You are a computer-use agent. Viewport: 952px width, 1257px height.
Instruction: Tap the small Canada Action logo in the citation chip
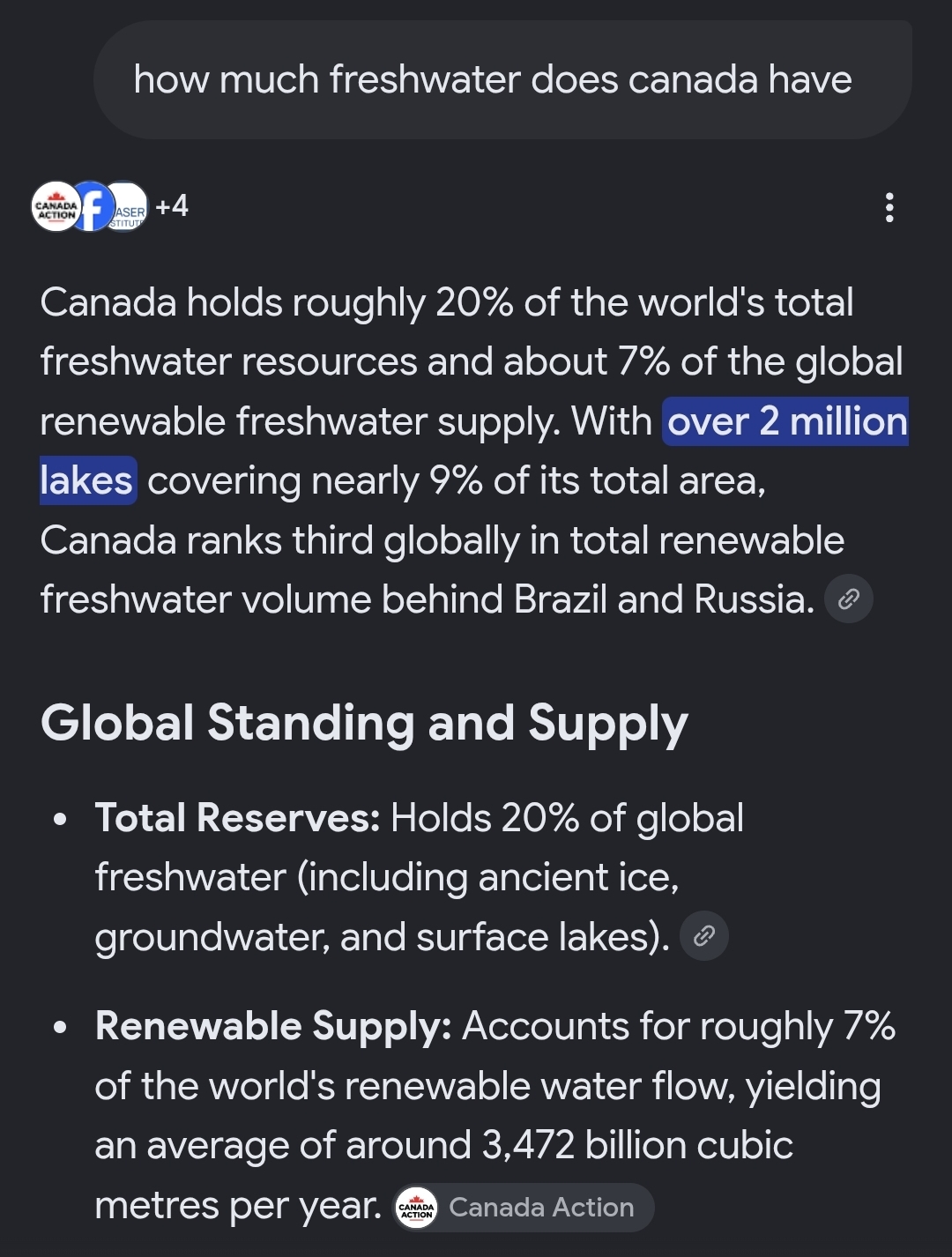(x=416, y=1208)
